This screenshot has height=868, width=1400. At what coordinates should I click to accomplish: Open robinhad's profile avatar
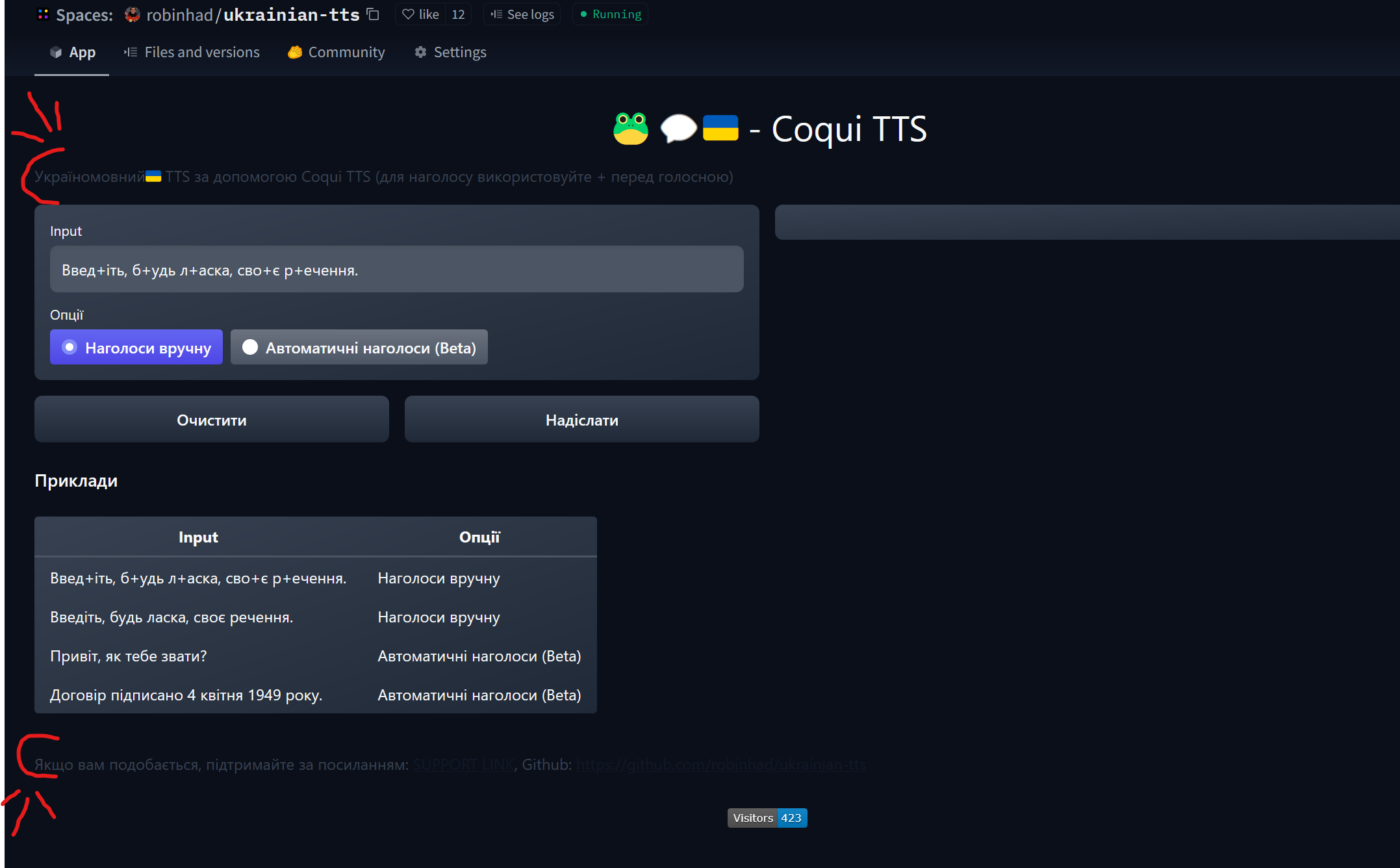coord(132,14)
